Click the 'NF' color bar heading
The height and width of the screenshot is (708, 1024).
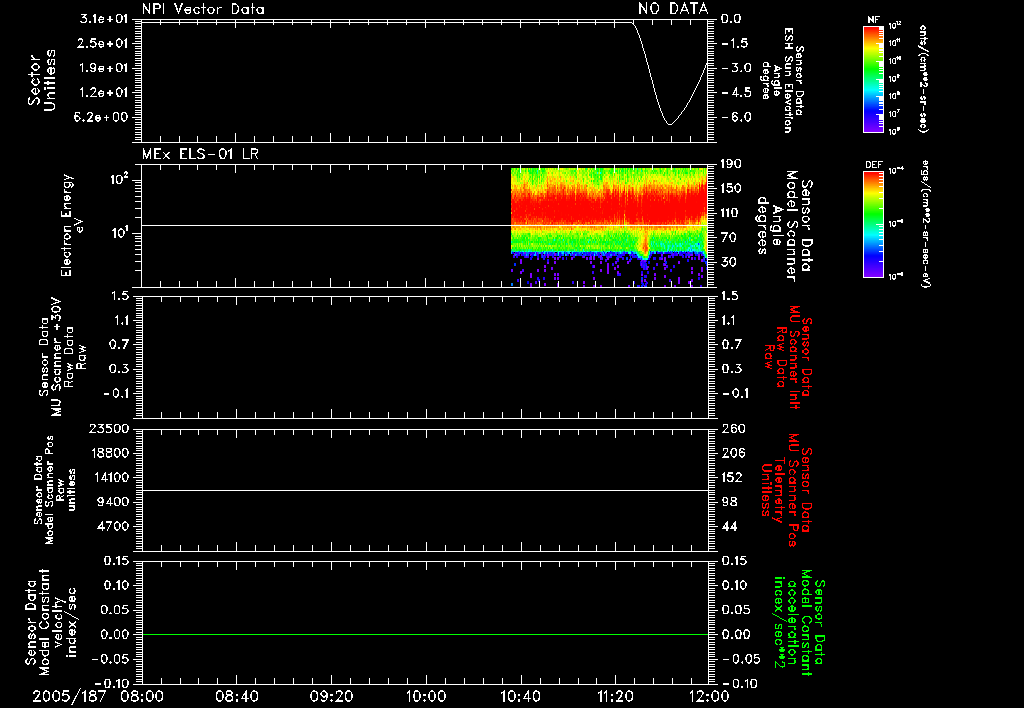[x=873, y=20]
